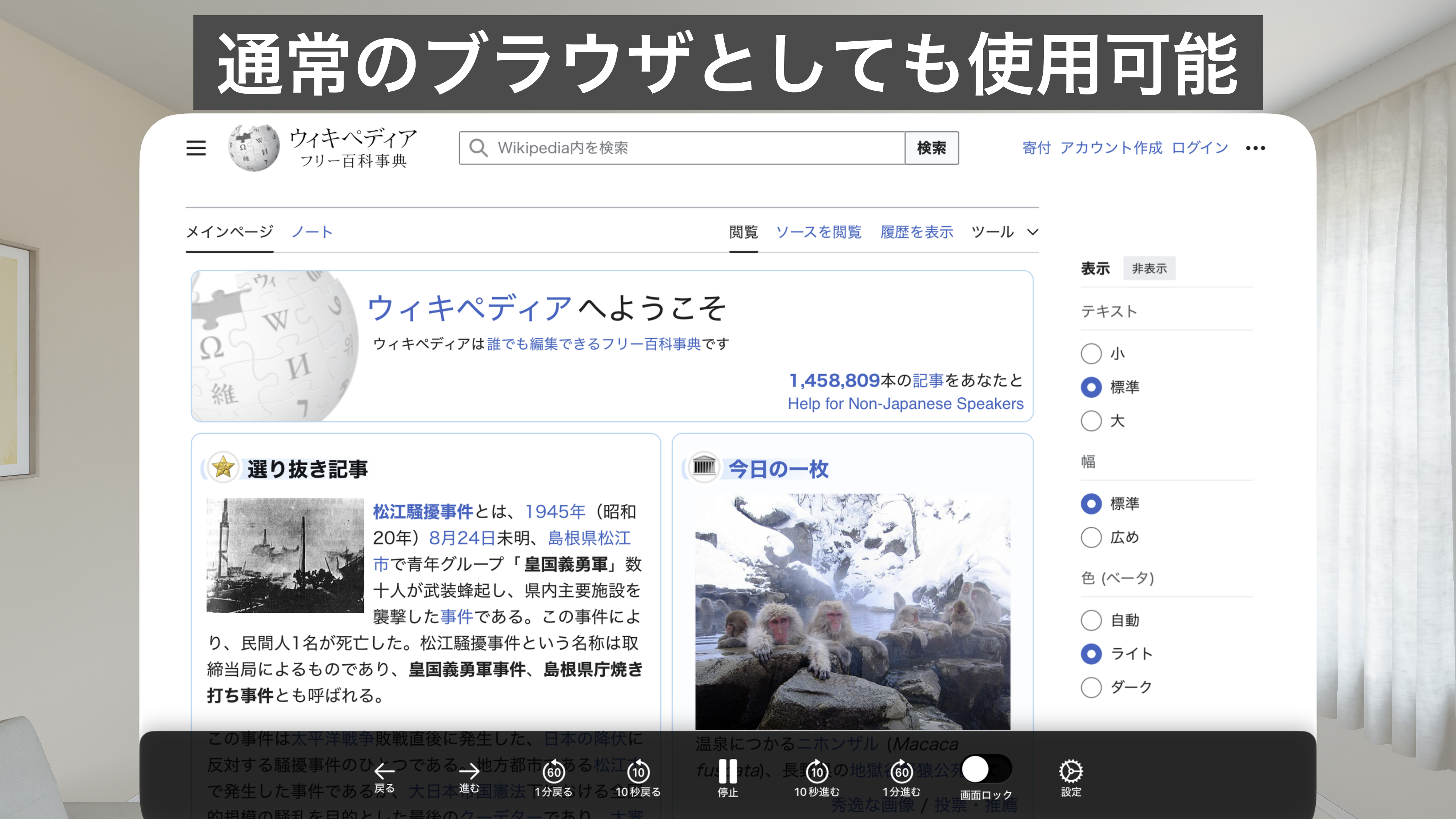Rewind one minute with 1分戻る

point(553,778)
